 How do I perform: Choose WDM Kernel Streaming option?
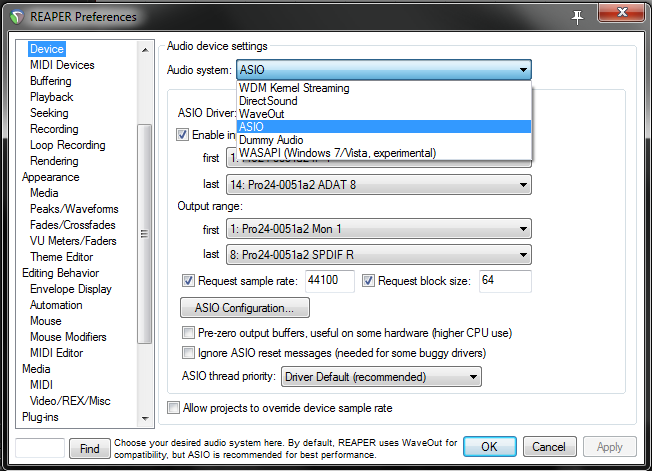coord(384,88)
